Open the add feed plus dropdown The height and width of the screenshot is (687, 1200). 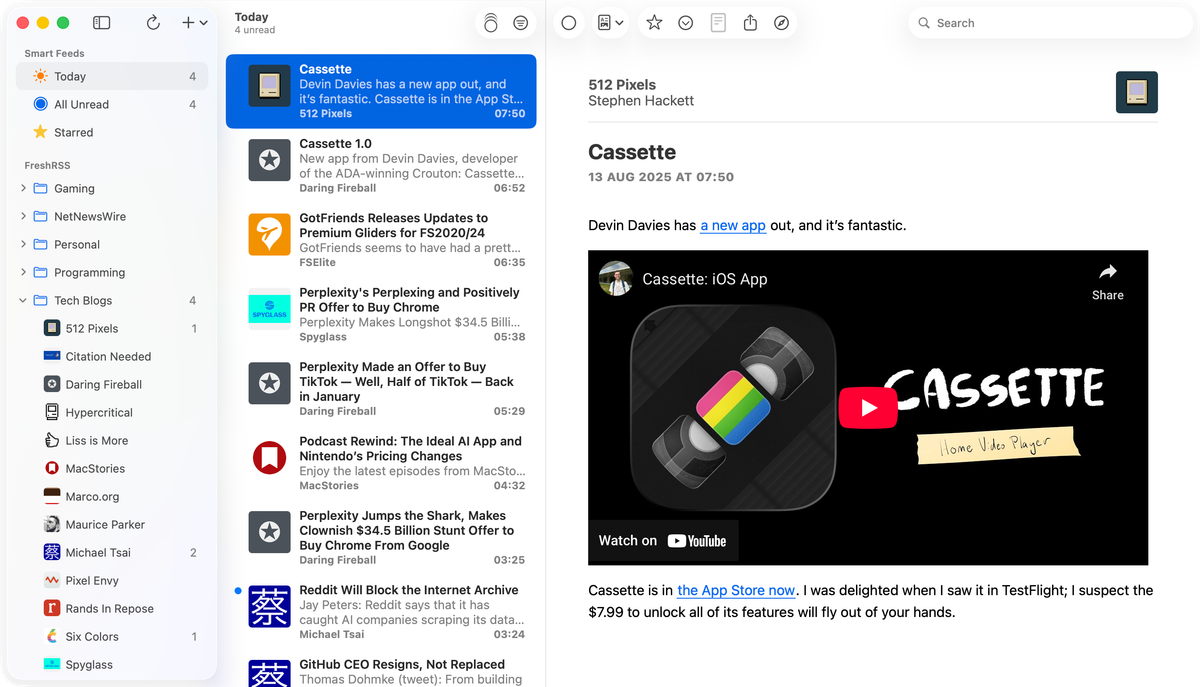pyautogui.click(x=194, y=22)
